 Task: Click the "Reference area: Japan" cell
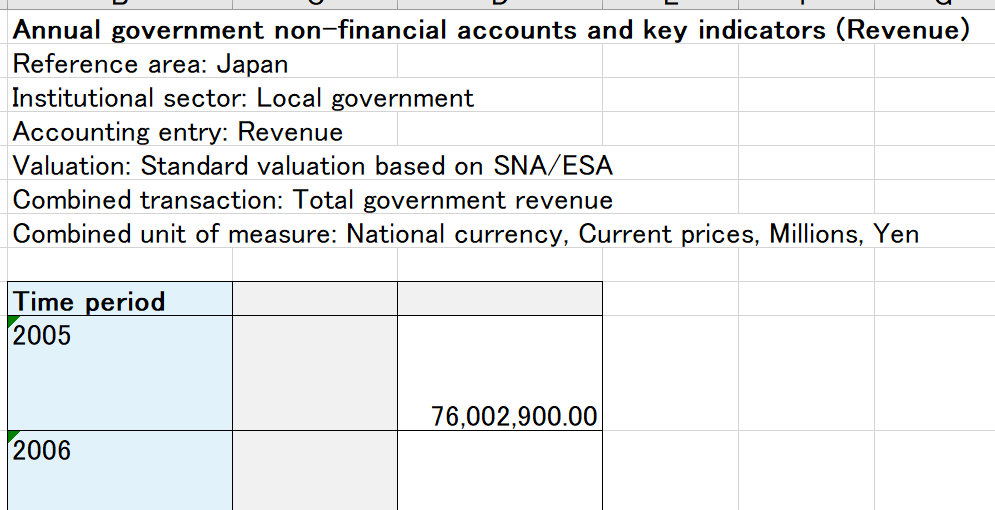point(150,65)
